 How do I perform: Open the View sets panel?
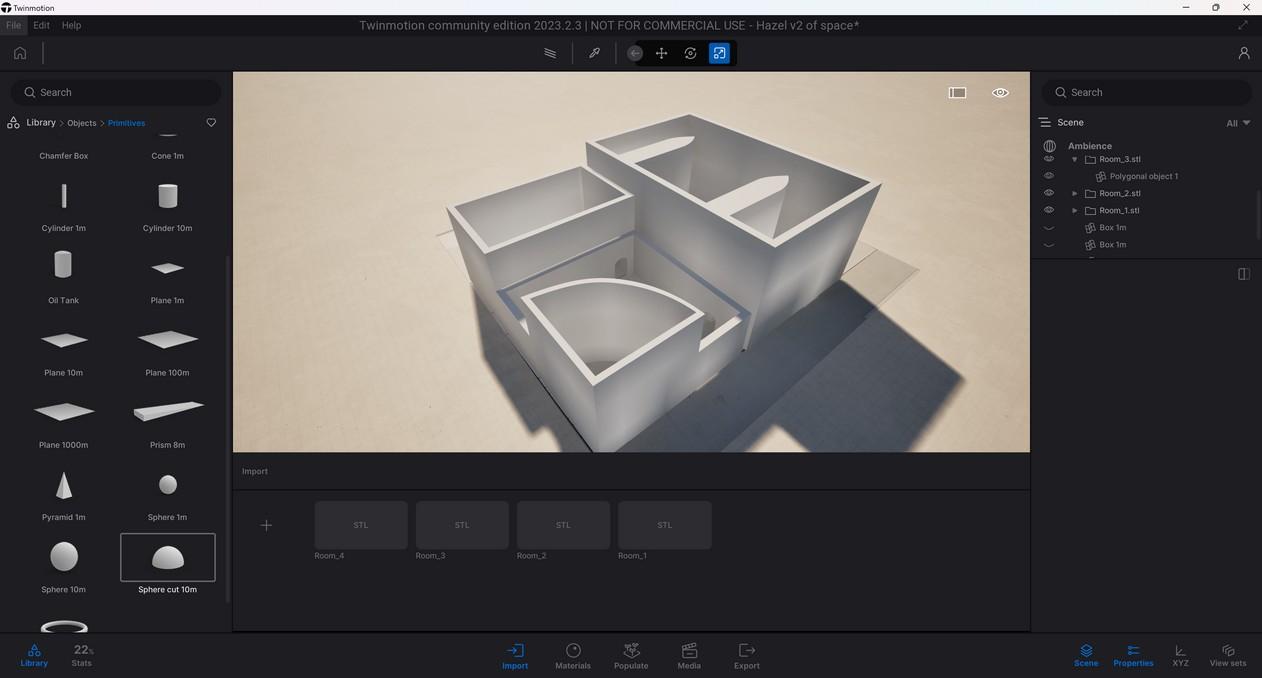point(1228,655)
